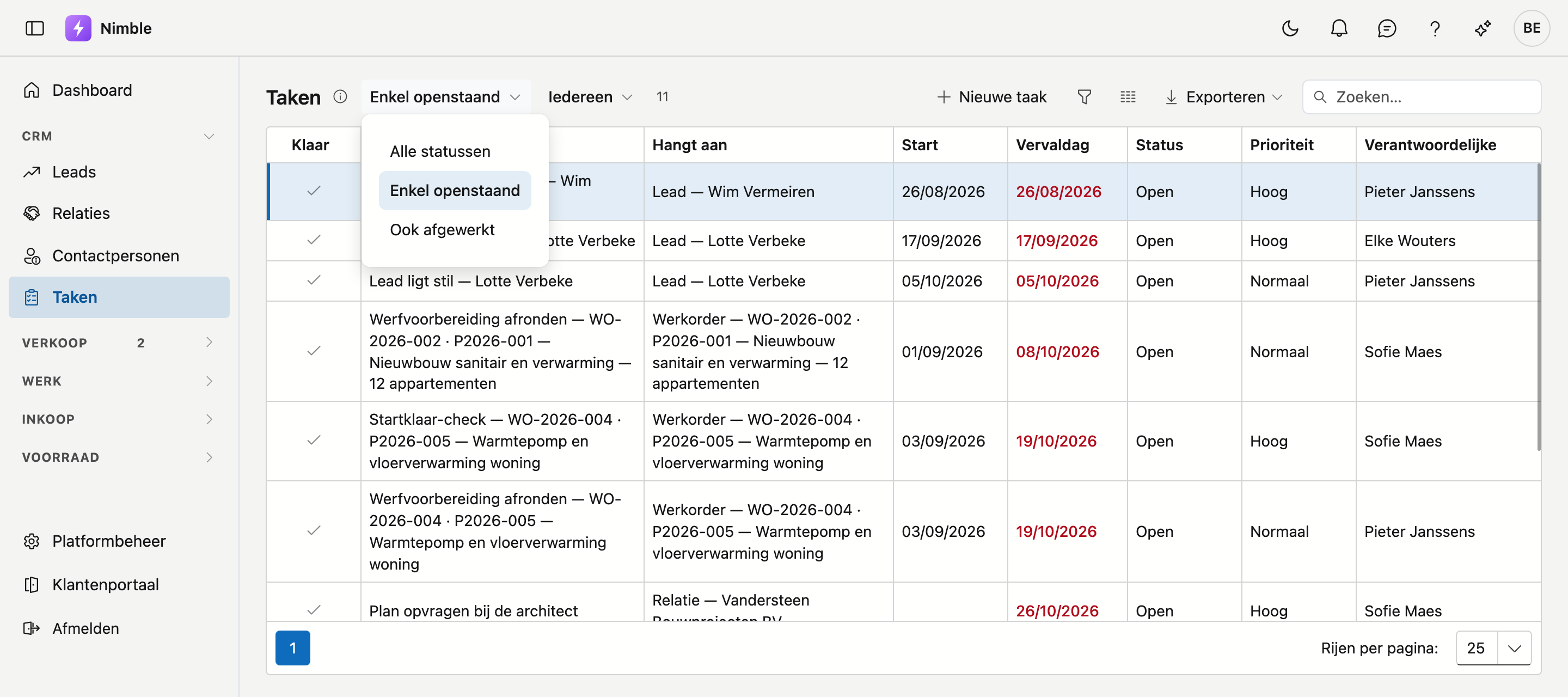The width and height of the screenshot is (1568, 697).
Task: Mark Elke Wouters task as done
Action: pyautogui.click(x=314, y=240)
